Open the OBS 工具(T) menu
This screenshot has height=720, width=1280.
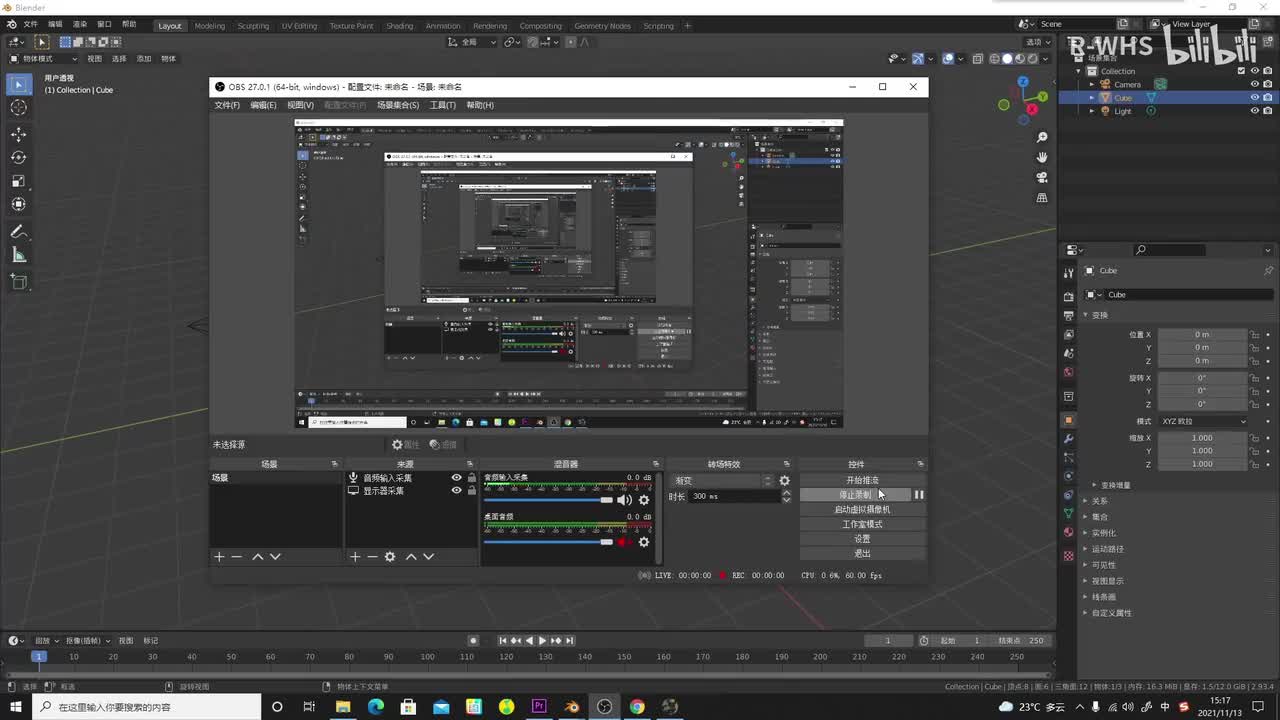pos(443,105)
